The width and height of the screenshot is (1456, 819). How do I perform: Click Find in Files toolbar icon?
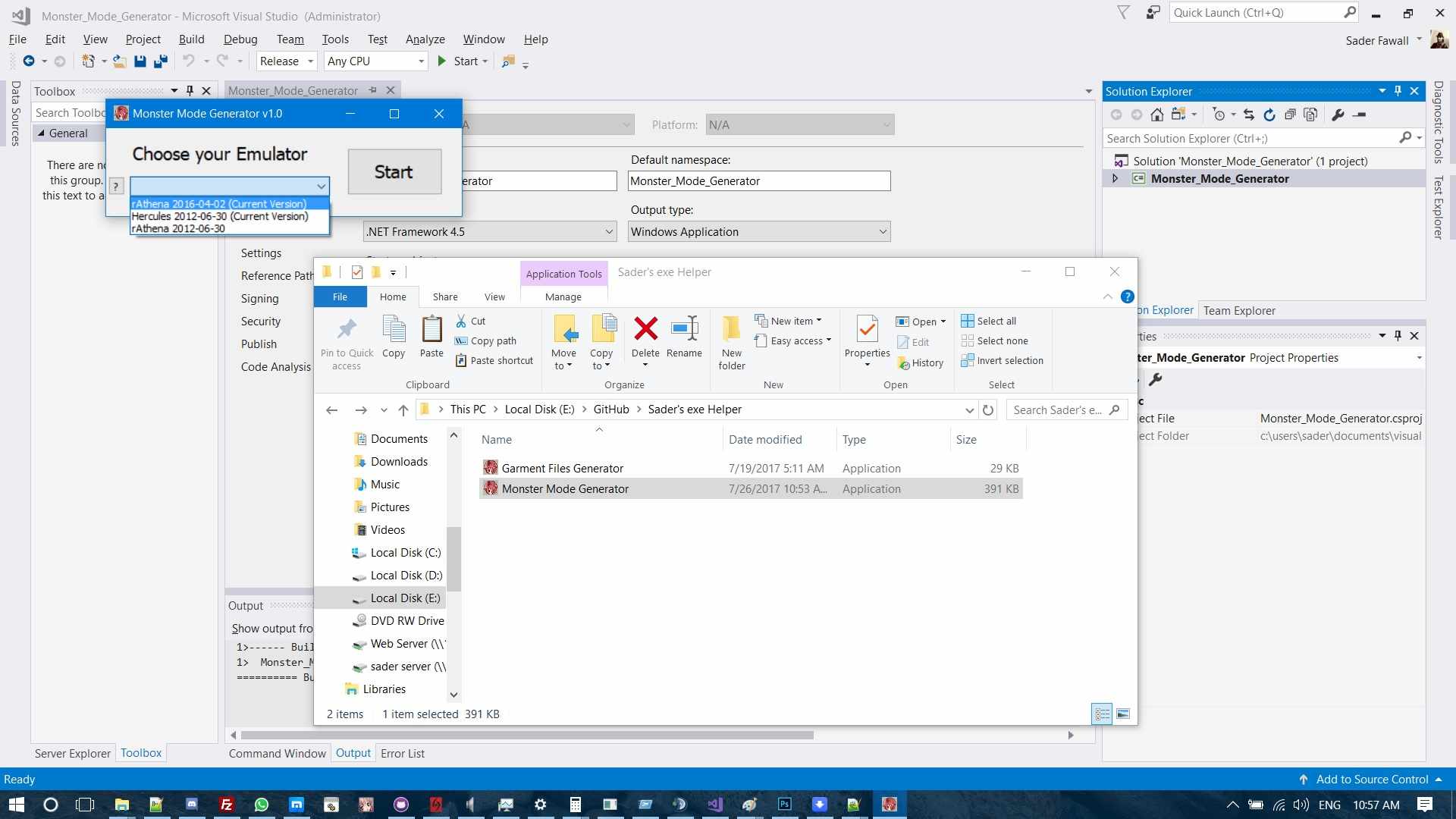coord(508,61)
